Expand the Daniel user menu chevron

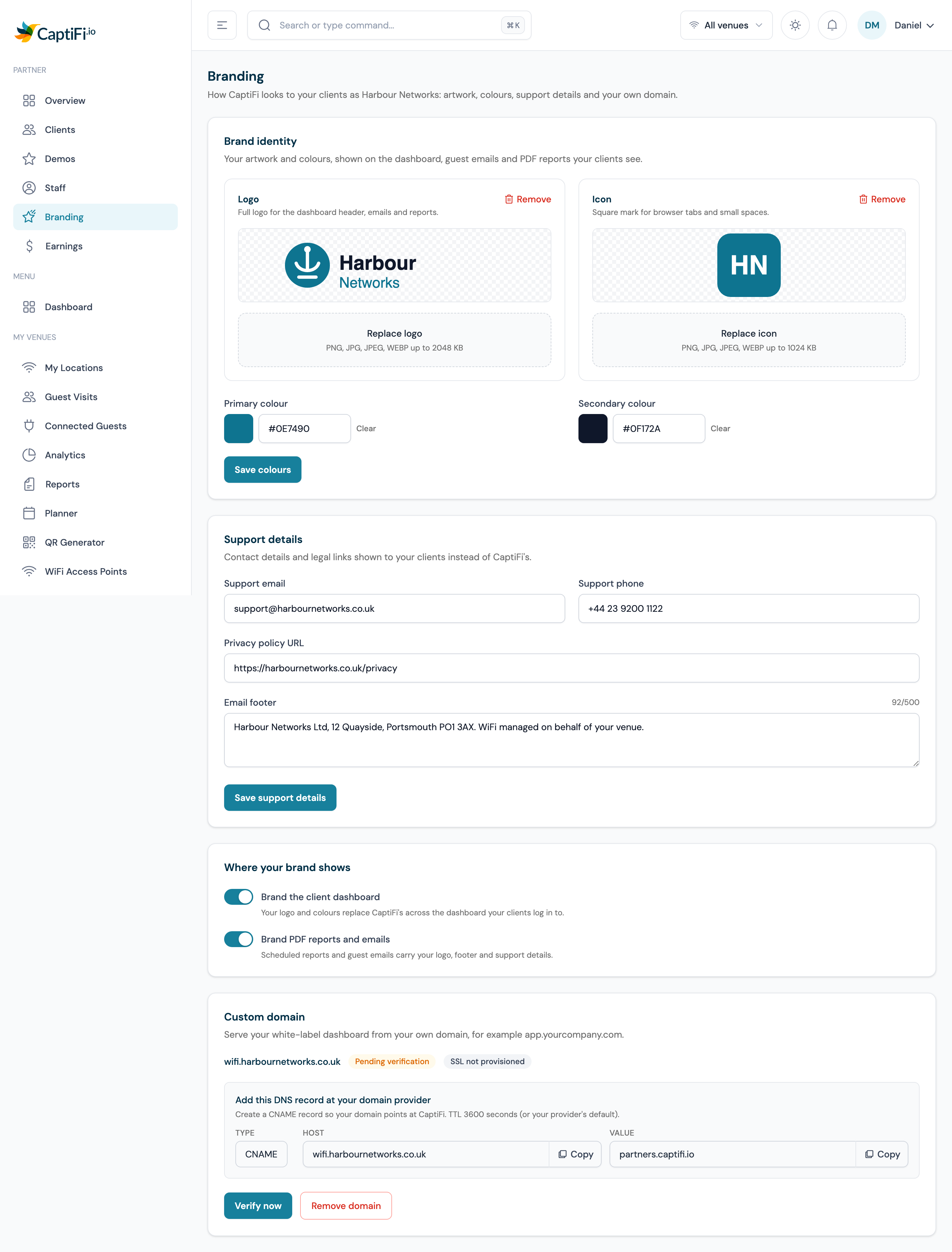[930, 25]
